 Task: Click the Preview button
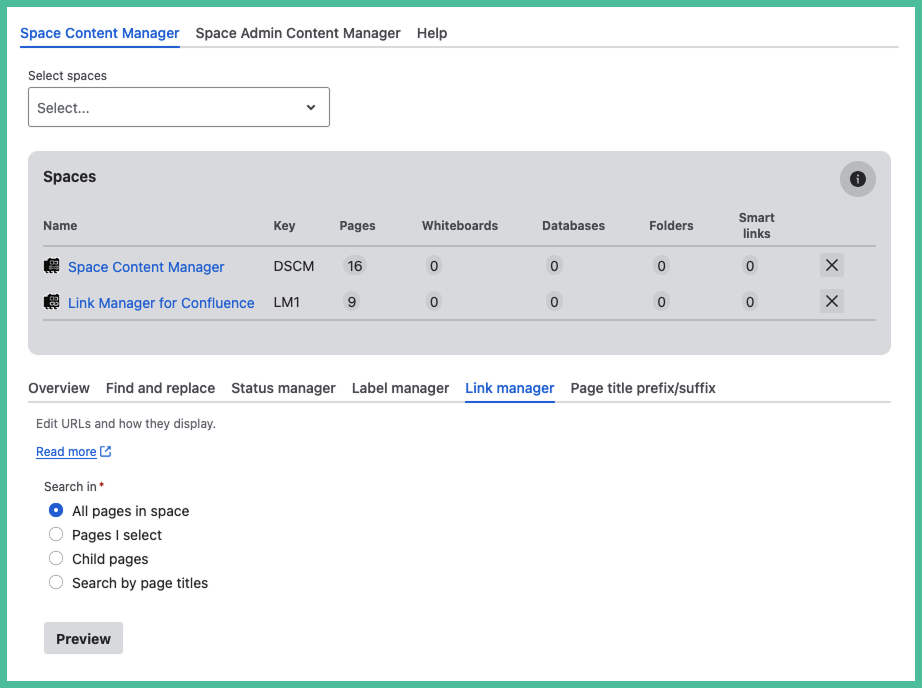[x=83, y=639]
